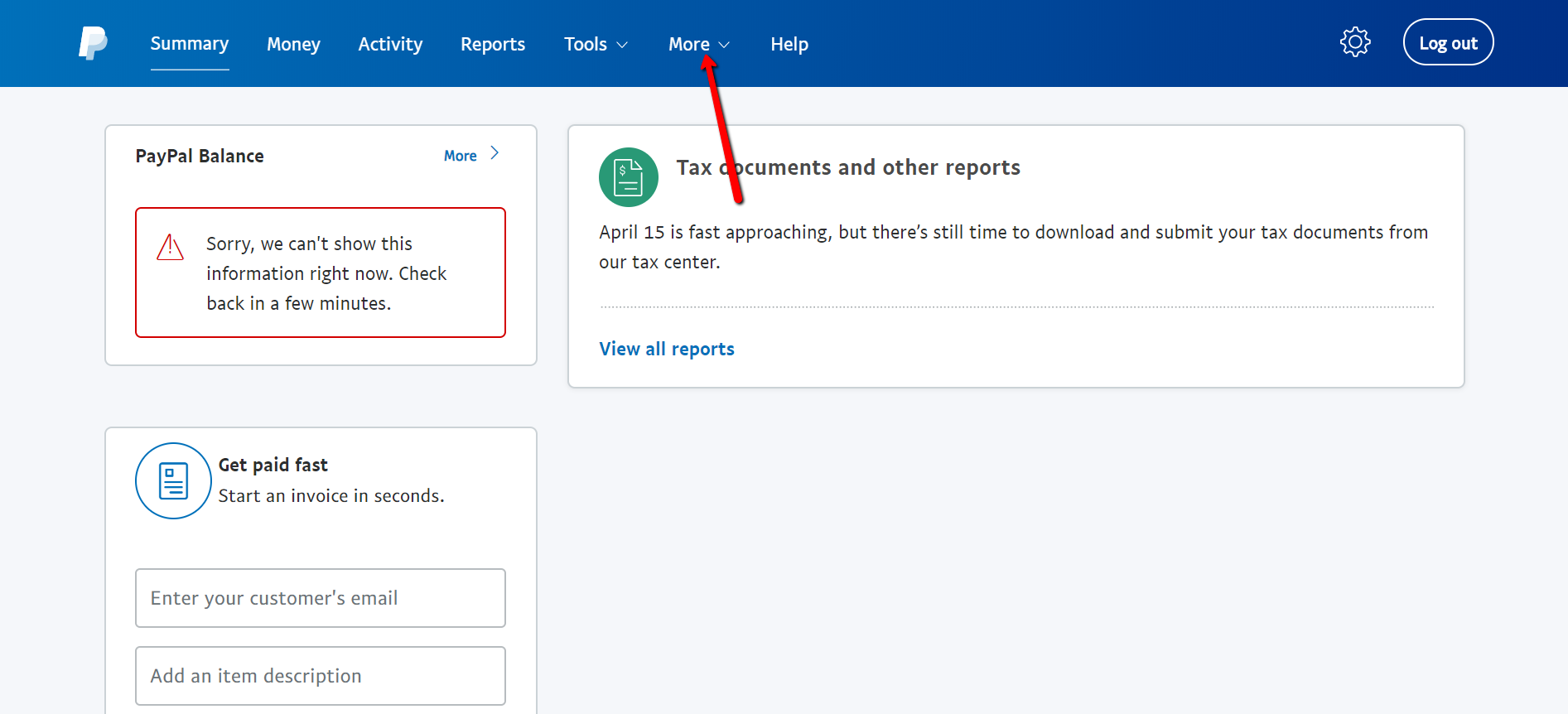Image resolution: width=1568 pixels, height=714 pixels.
Task: Click the green tax document icon
Action: [629, 177]
